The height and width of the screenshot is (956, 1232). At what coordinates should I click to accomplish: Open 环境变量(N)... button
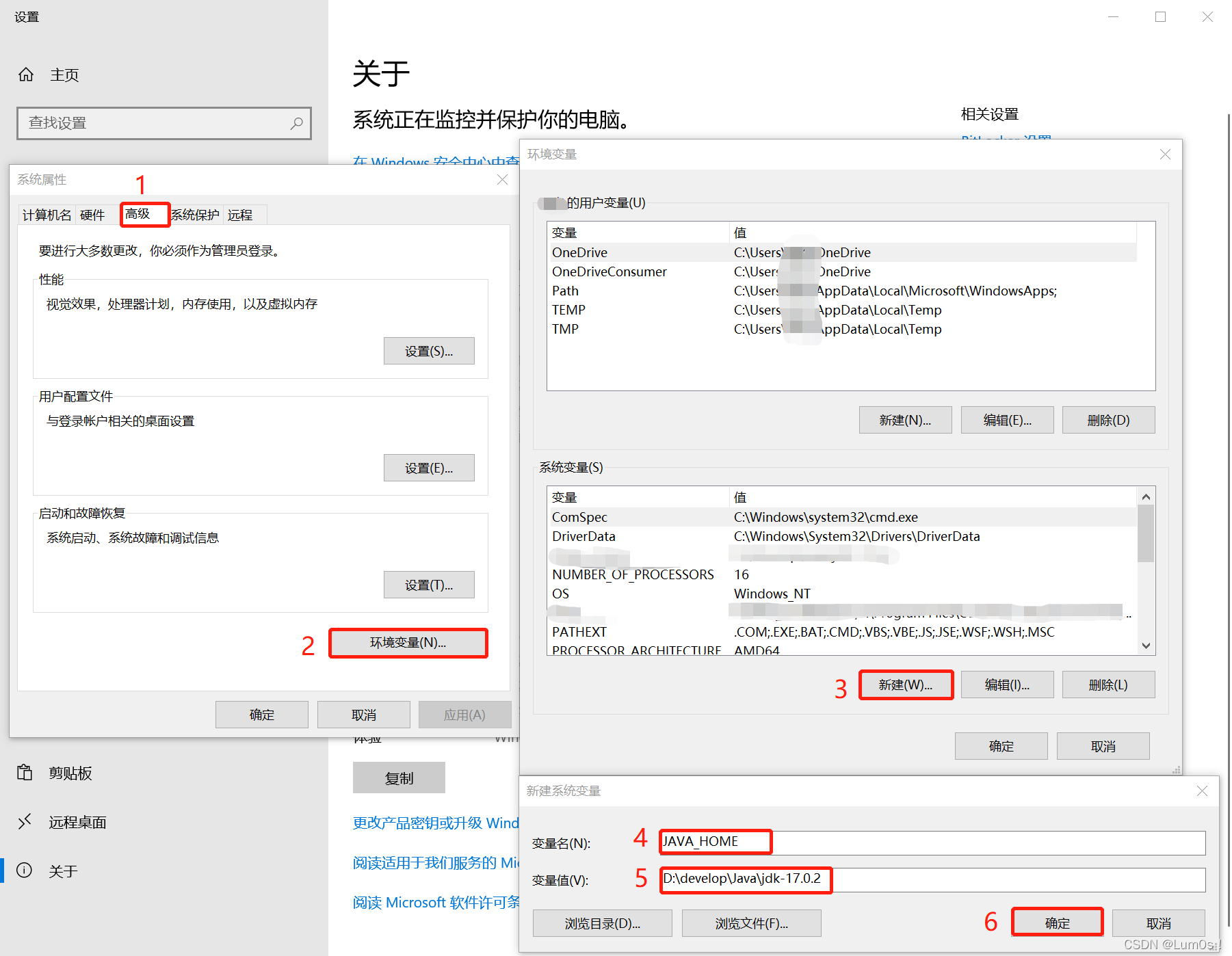tap(408, 643)
